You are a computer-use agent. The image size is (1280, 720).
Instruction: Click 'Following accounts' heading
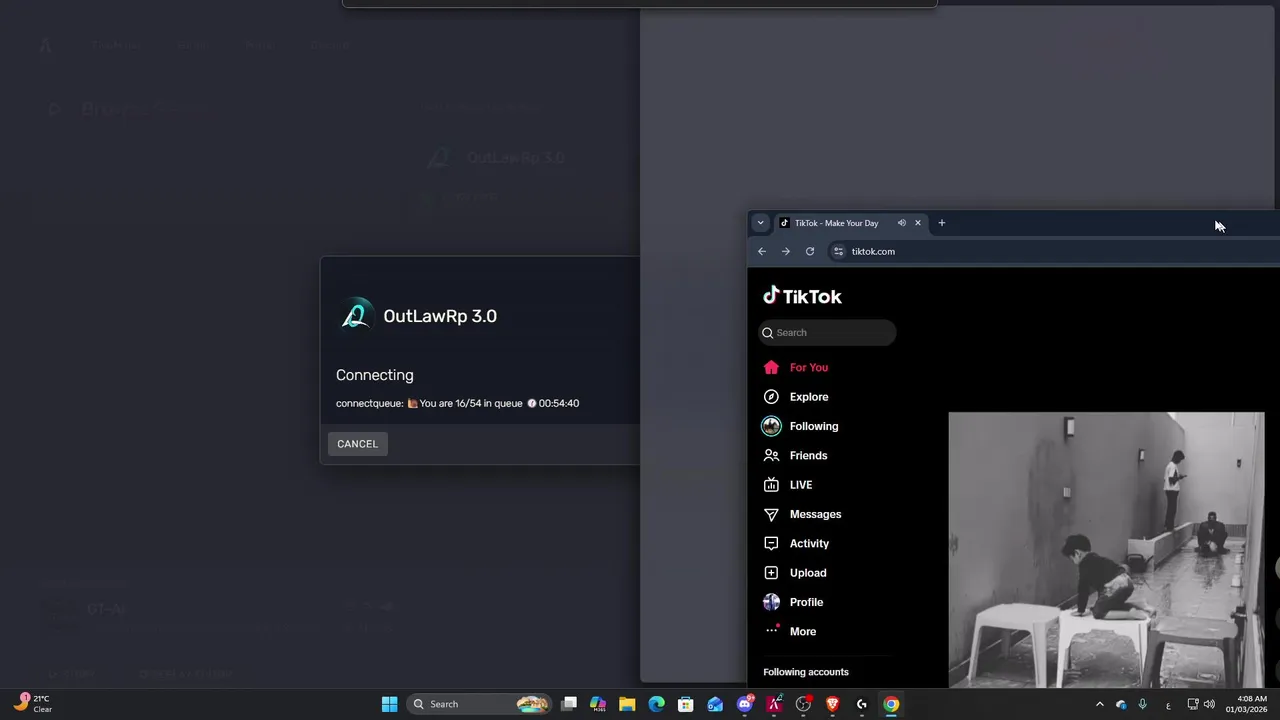806,672
